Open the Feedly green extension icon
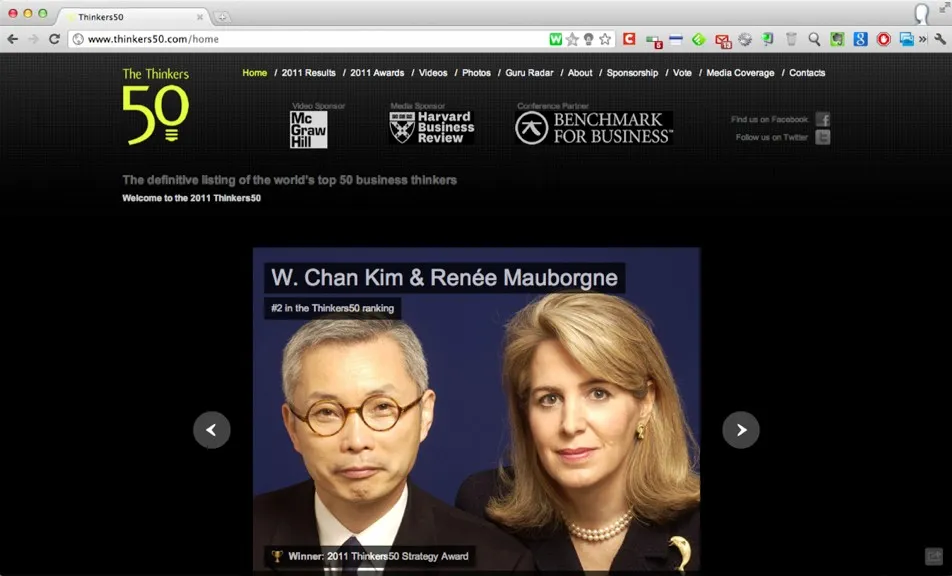The image size is (952, 576). pyautogui.click(x=699, y=39)
